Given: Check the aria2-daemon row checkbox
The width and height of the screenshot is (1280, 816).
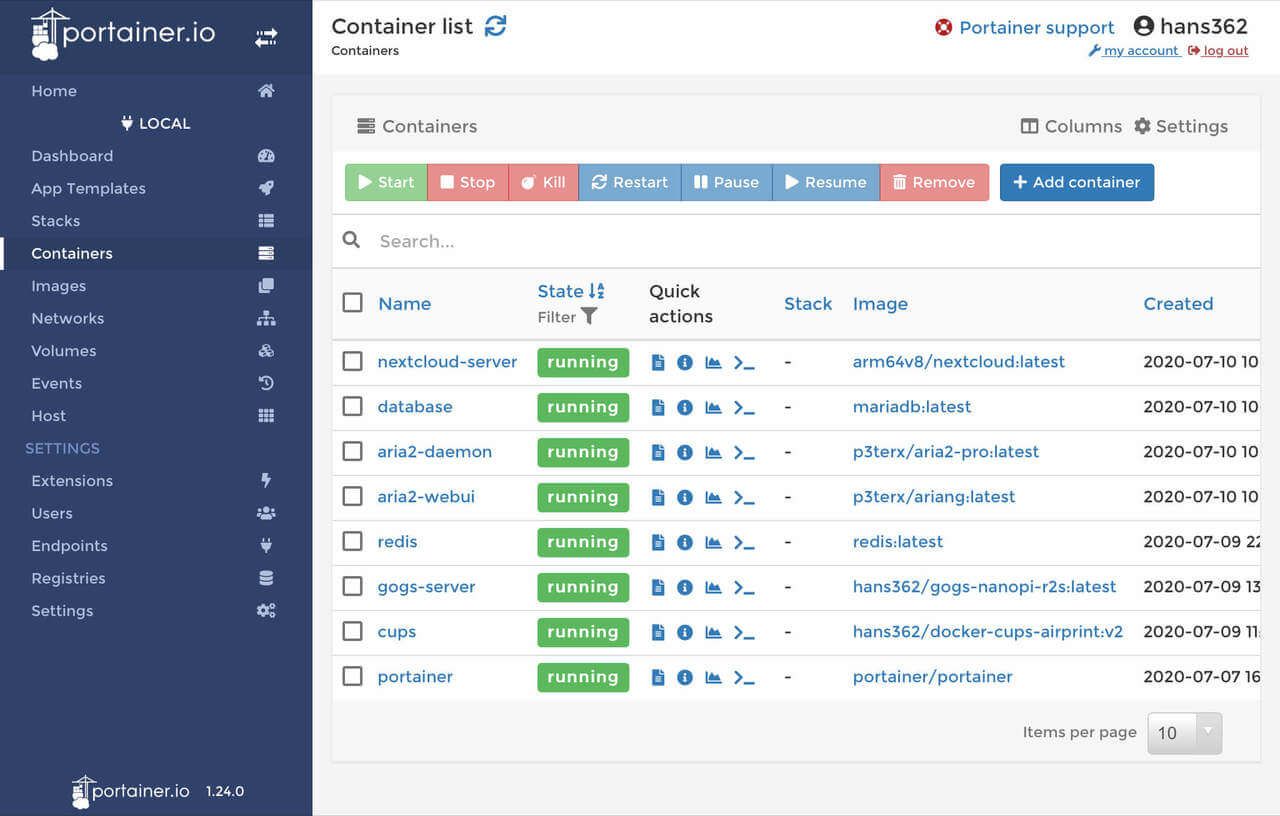Looking at the screenshot, I should pos(352,451).
